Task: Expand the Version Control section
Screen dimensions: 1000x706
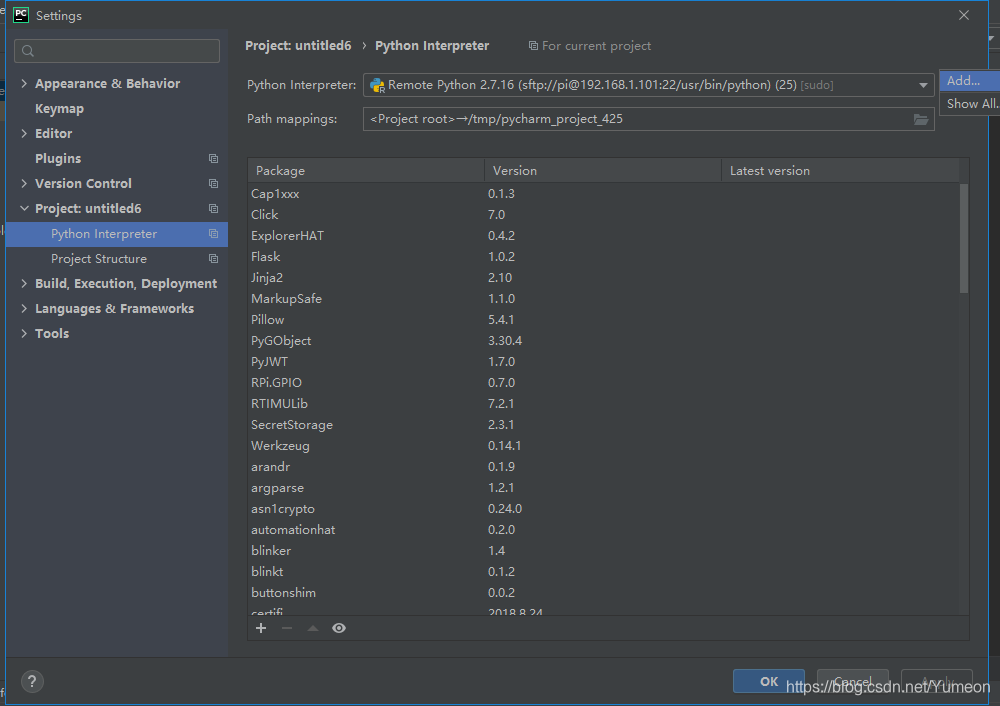Action: tap(24, 184)
